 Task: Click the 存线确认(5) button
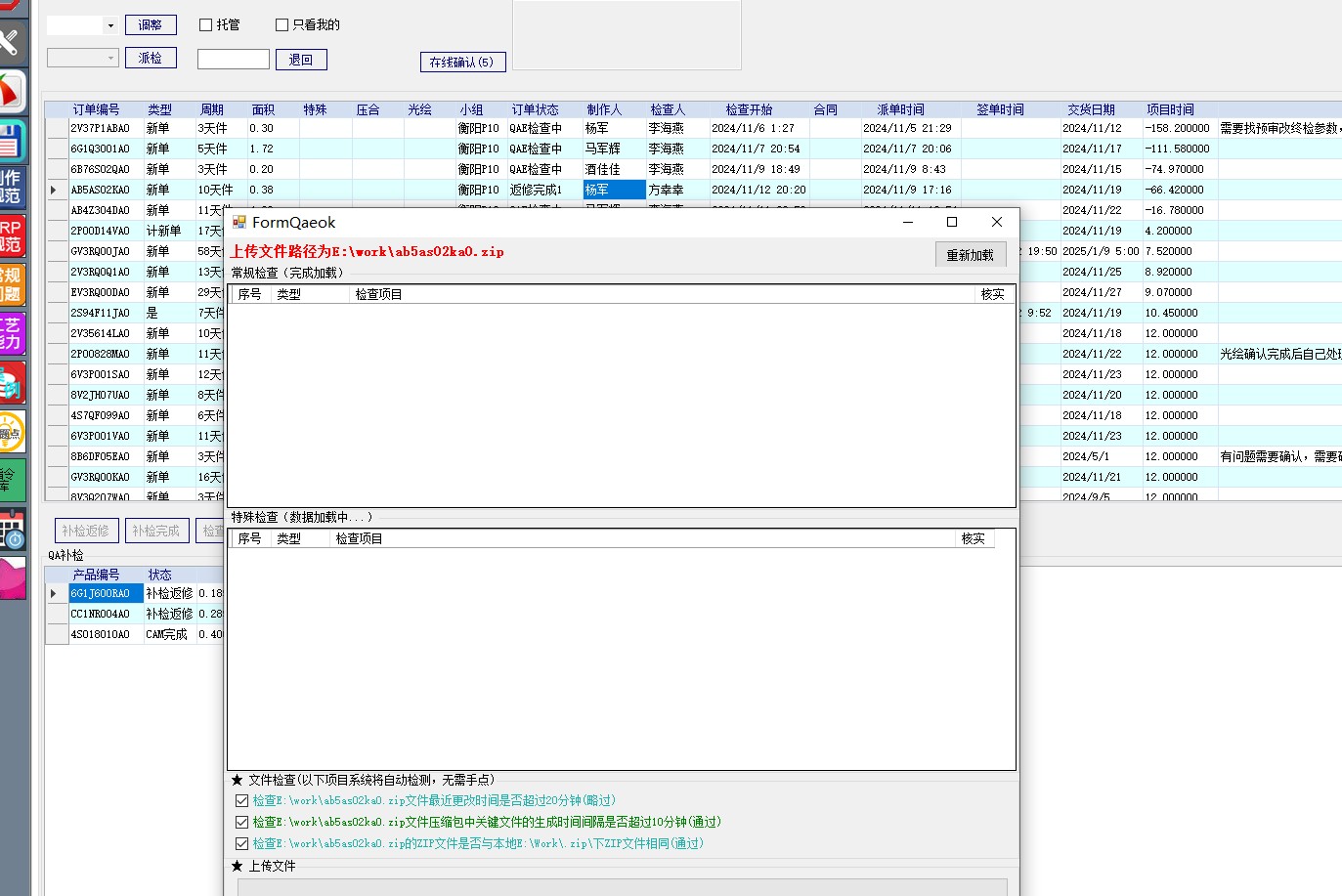(x=462, y=62)
